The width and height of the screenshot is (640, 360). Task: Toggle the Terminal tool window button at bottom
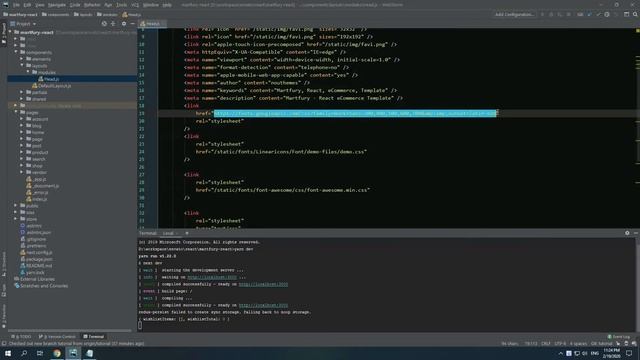(94, 337)
